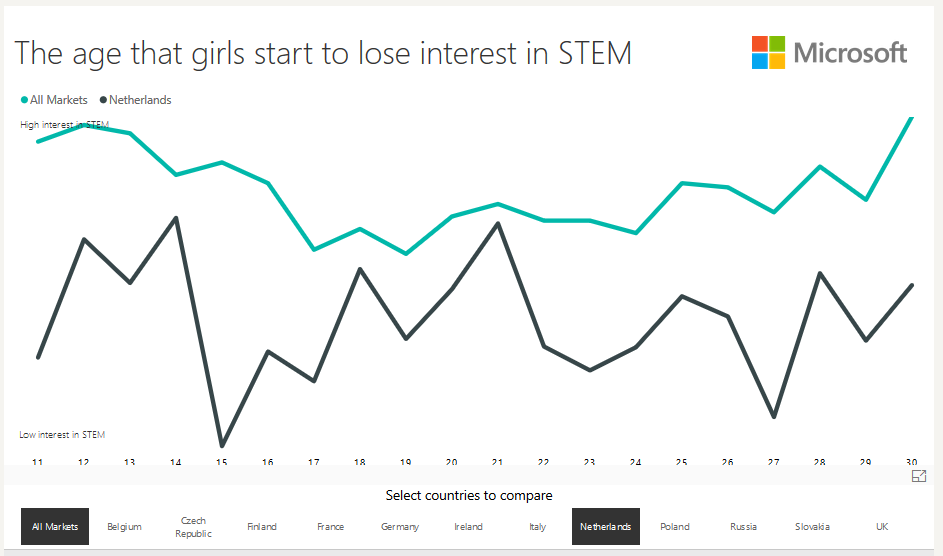Select Czech Republic to compare
The height and width of the screenshot is (556, 943).
193,526
